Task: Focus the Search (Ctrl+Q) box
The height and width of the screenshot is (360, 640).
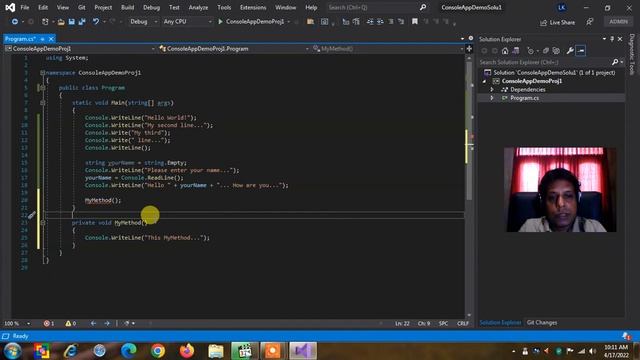Action: pyautogui.click(x=378, y=7)
